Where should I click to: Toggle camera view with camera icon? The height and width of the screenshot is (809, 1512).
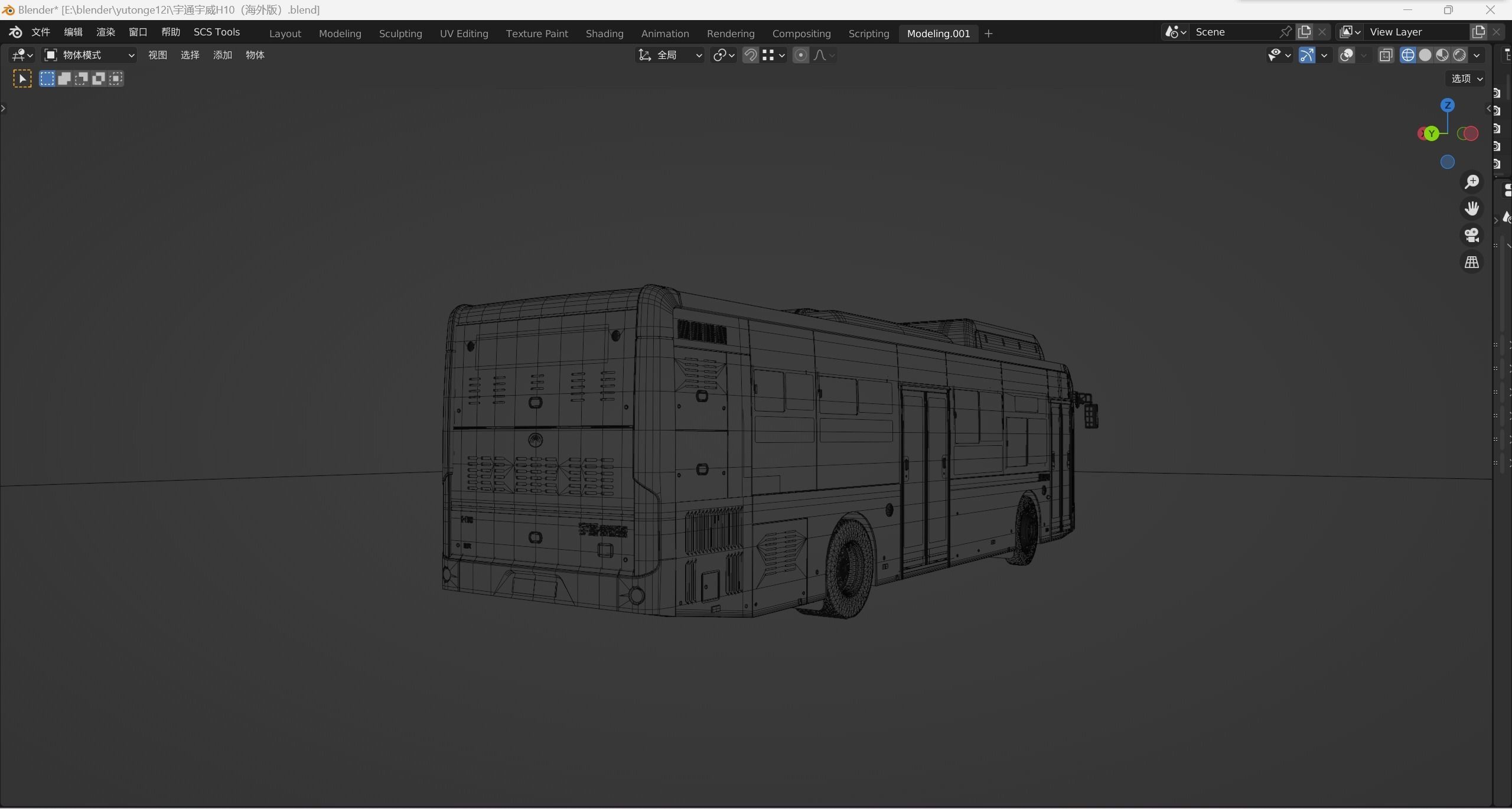coord(1471,235)
